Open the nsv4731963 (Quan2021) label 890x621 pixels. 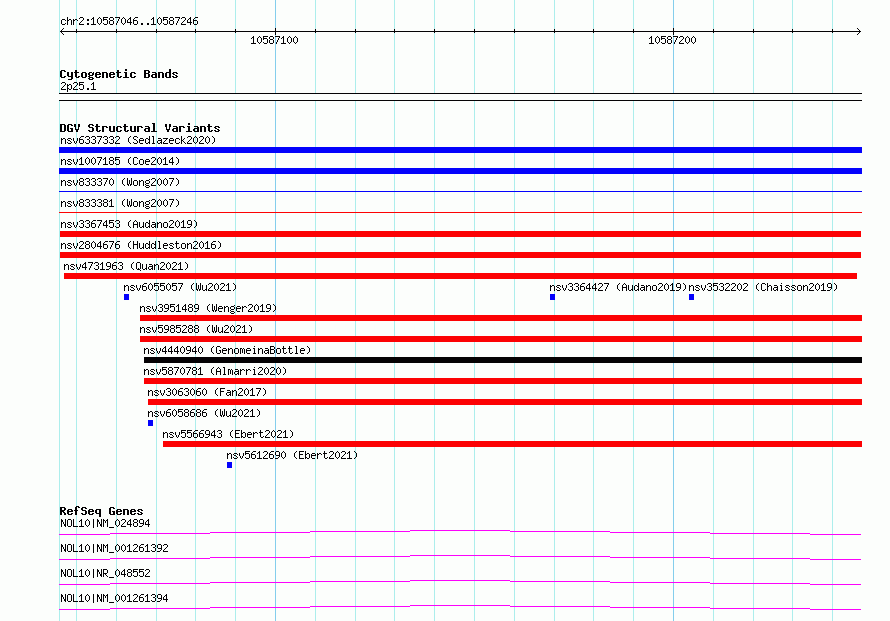coord(126,266)
